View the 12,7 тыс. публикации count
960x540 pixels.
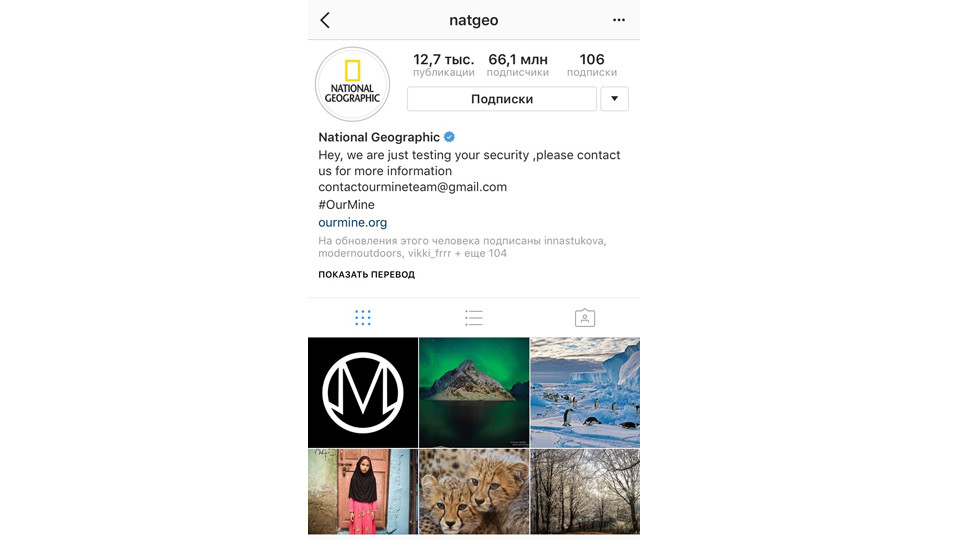pos(443,65)
